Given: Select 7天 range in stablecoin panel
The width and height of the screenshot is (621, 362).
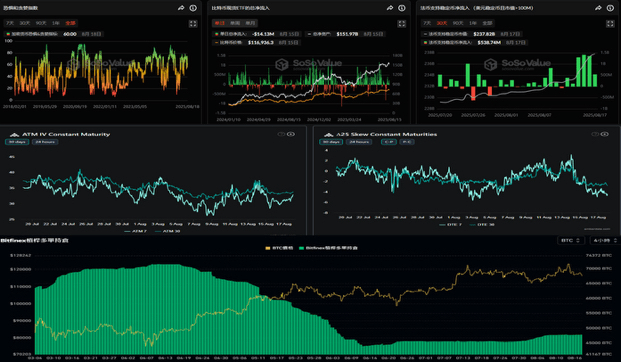Looking at the screenshot, I should coord(427,23).
